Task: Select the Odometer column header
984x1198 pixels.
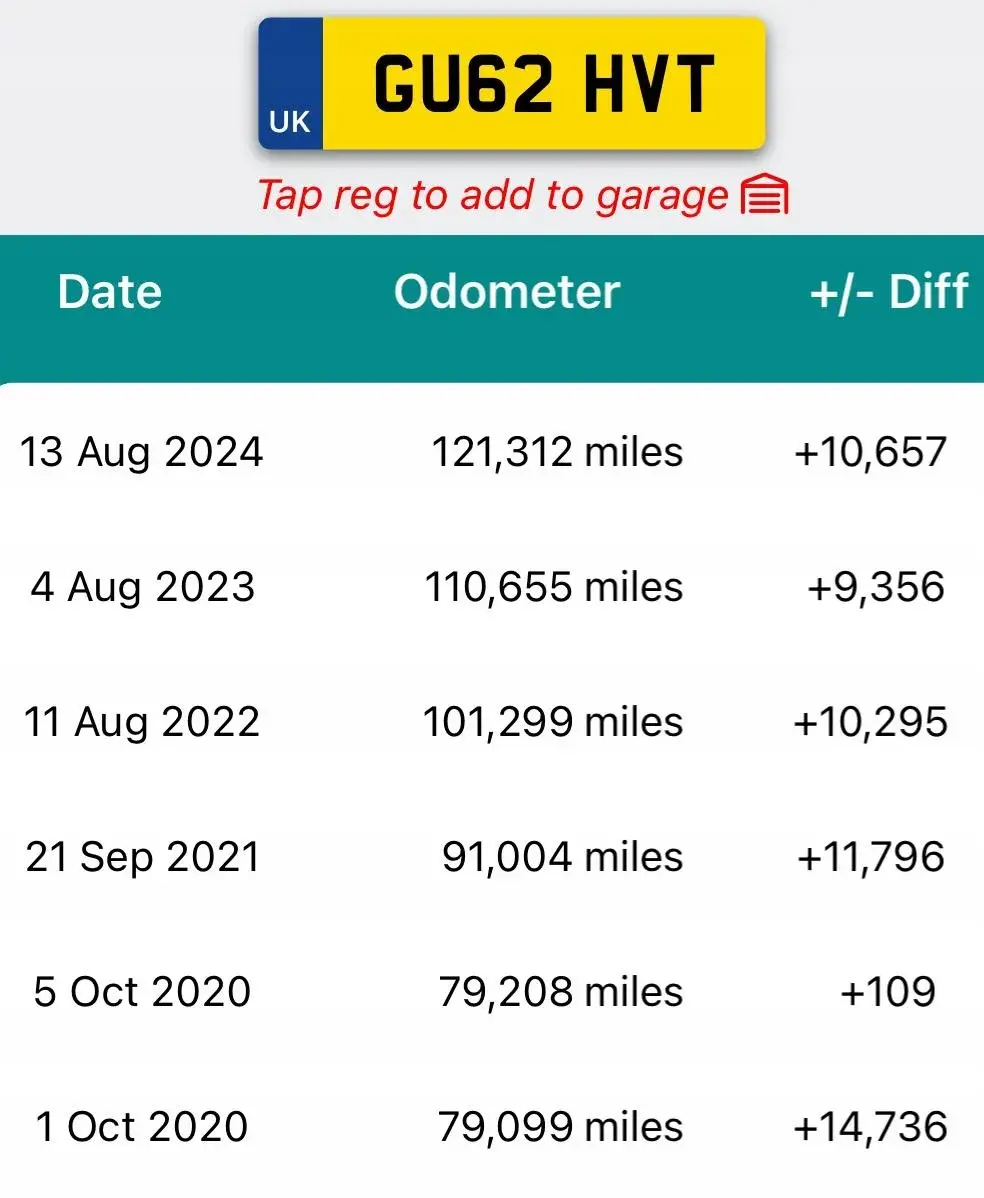Action: point(507,292)
